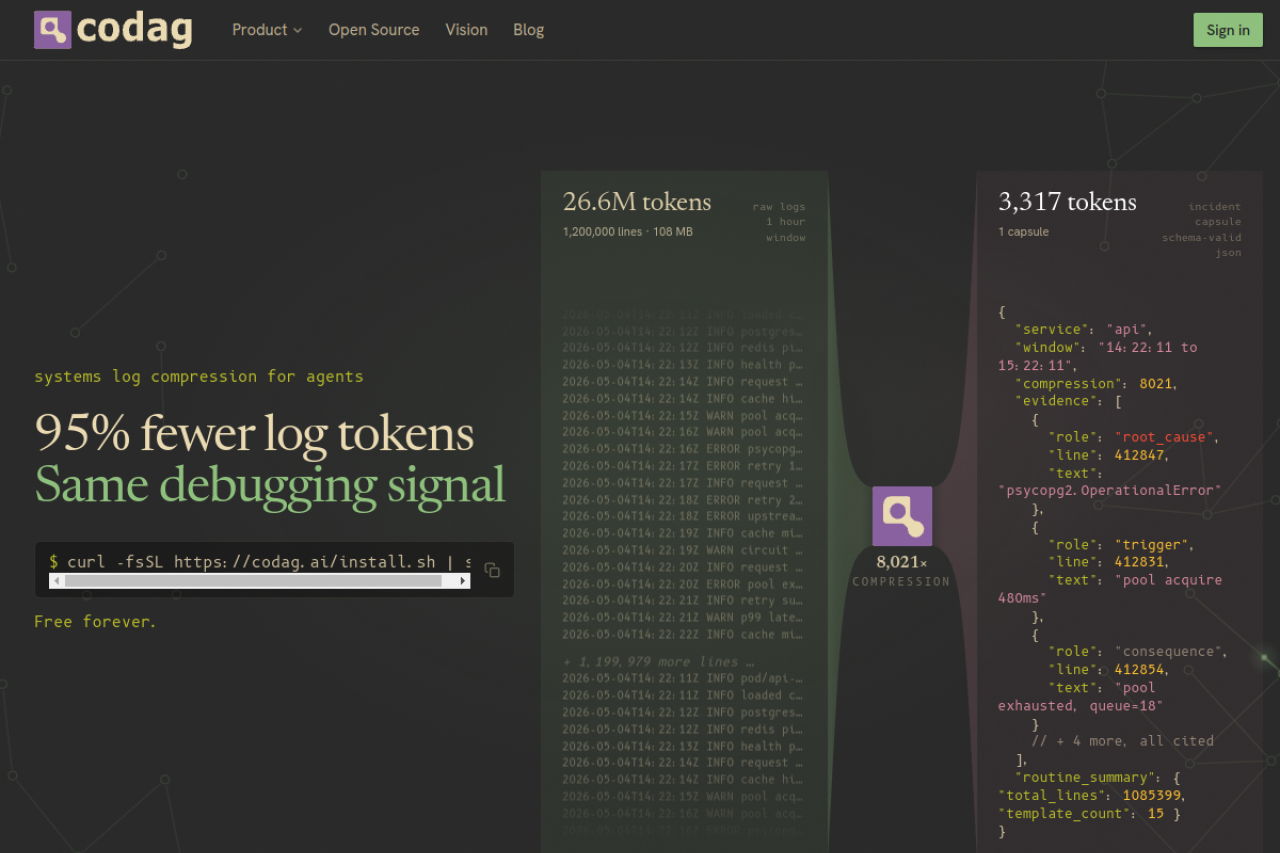Click "psycopg2.OperationalError" text
Screen dimensions: 1280x853
(1110, 491)
